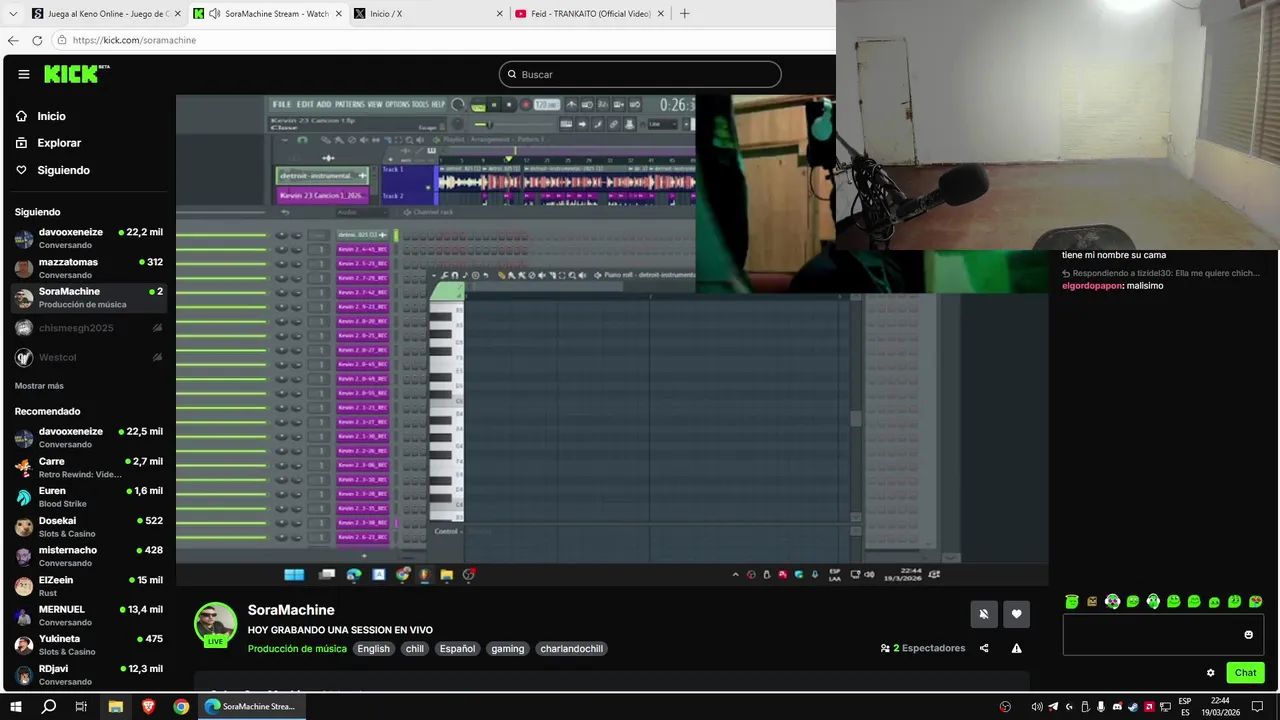Open the ESP language selector in tray

tap(1185, 706)
